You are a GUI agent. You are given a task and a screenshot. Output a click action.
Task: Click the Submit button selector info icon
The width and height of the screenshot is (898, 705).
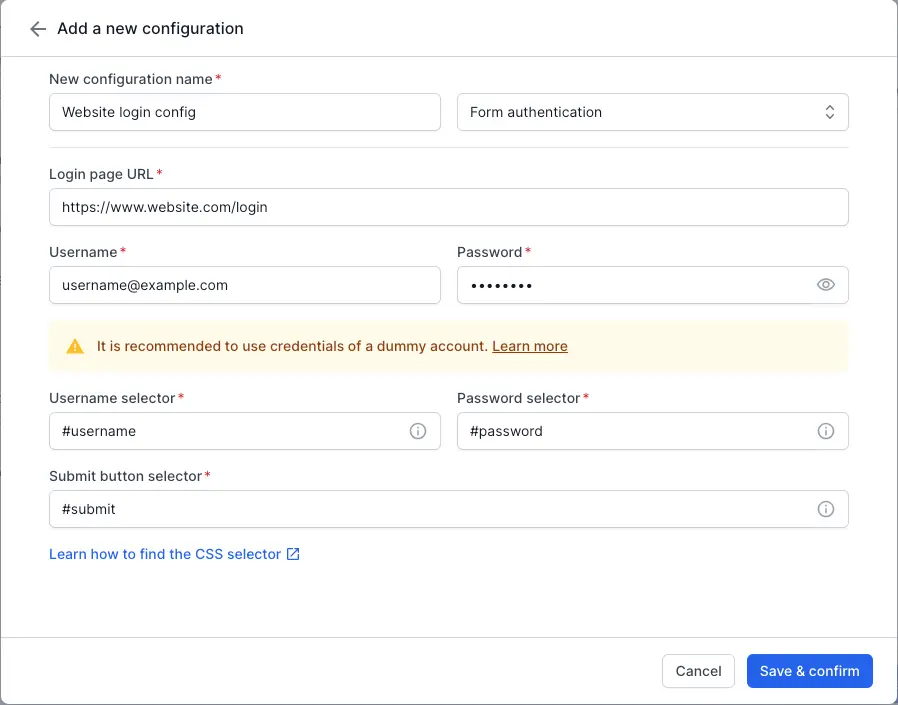coord(826,509)
